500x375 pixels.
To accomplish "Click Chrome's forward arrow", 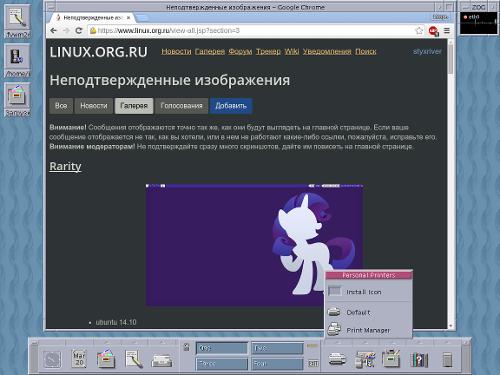I will (66, 31).
